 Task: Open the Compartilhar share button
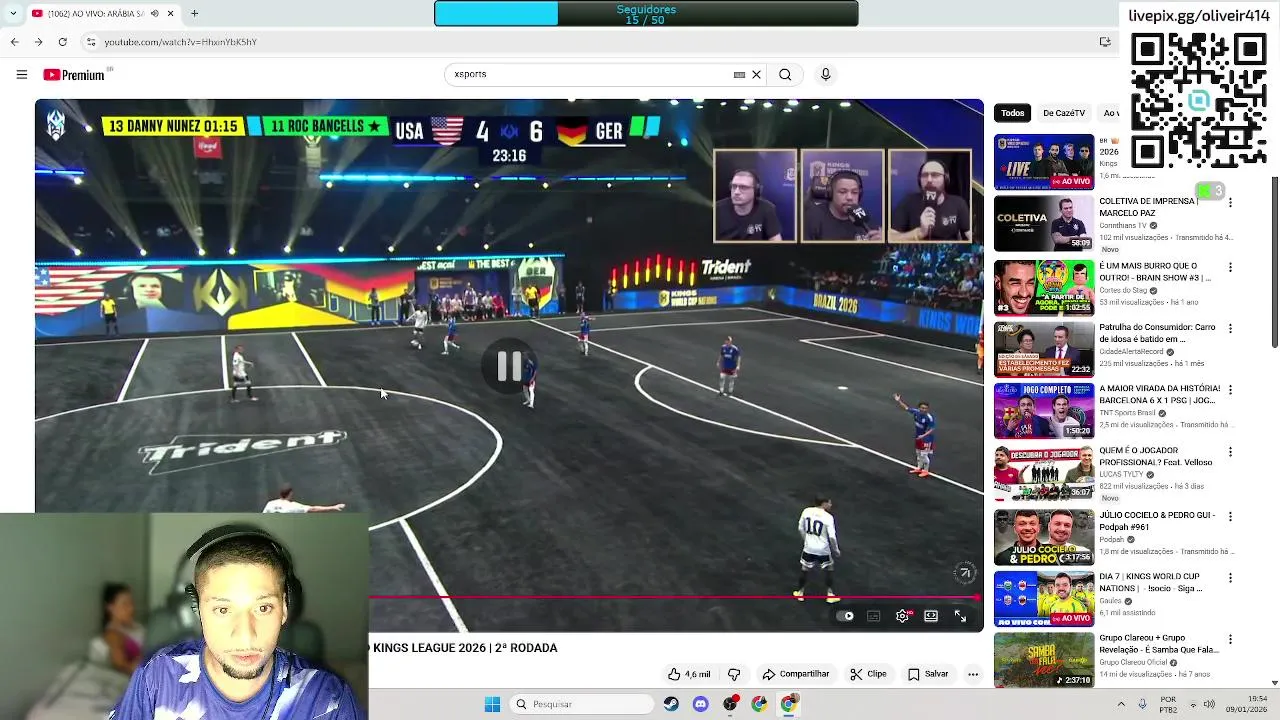pyautogui.click(x=796, y=674)
